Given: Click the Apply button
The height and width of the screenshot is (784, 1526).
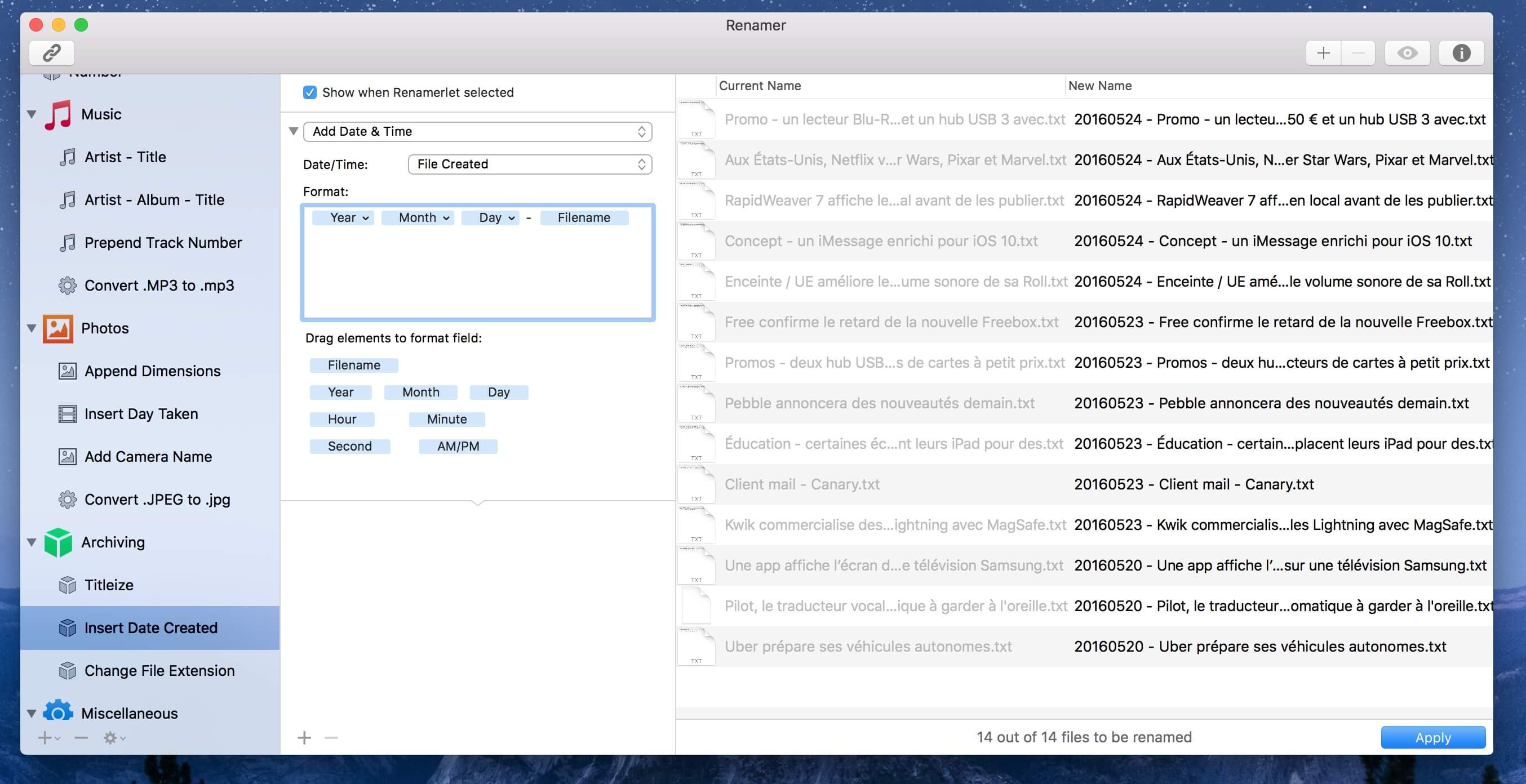Looking at the screenshot, I should tap(1432, 737).
